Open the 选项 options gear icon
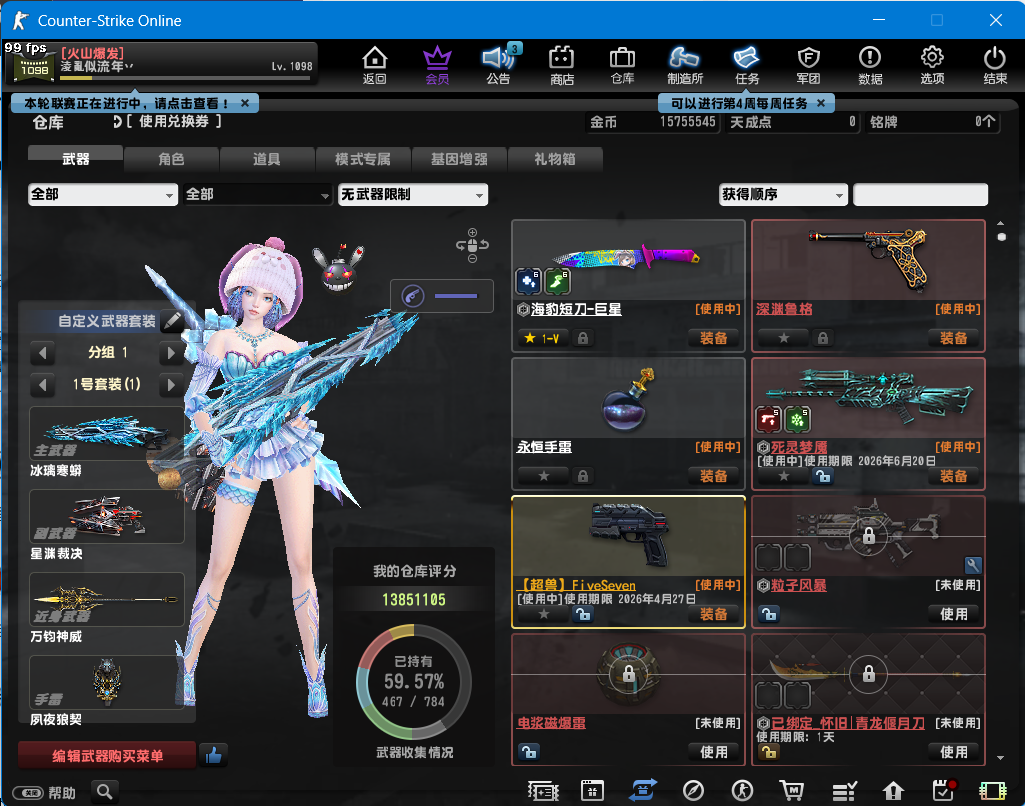The width and height of the screenshot is (1025, 806). [932, 65]
